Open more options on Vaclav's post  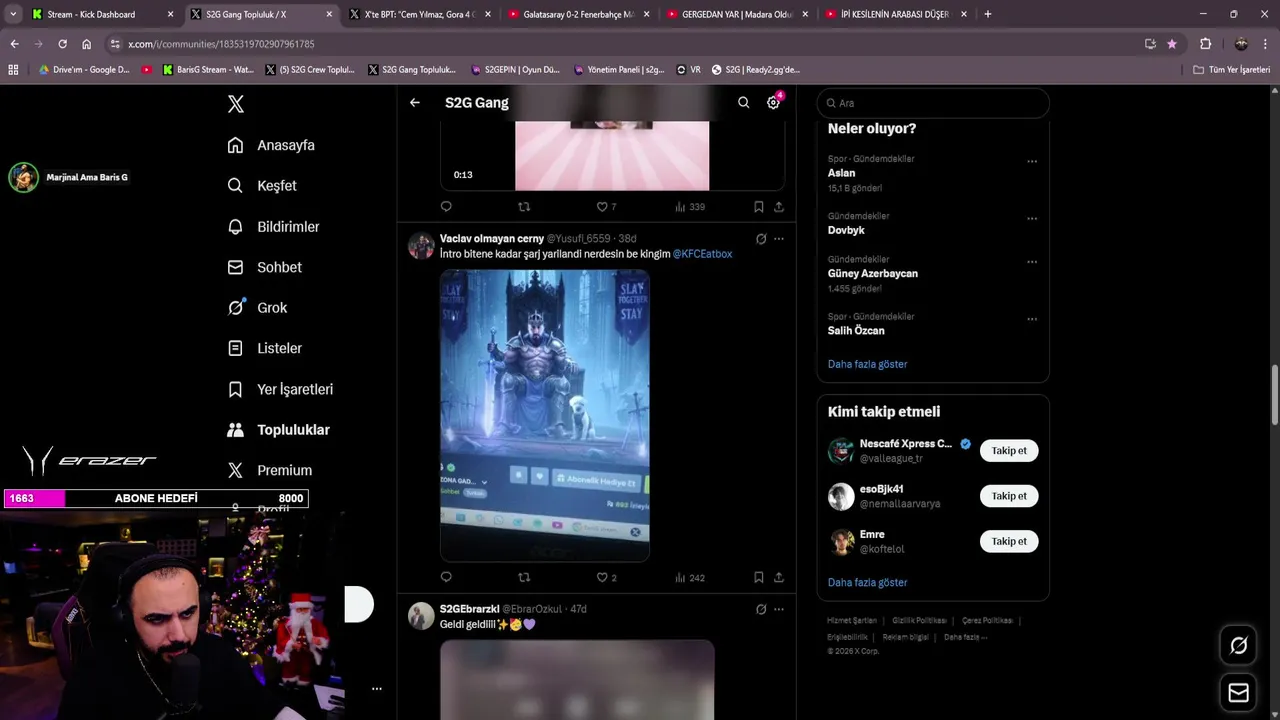pyautogui.click(x=779, y=239)
